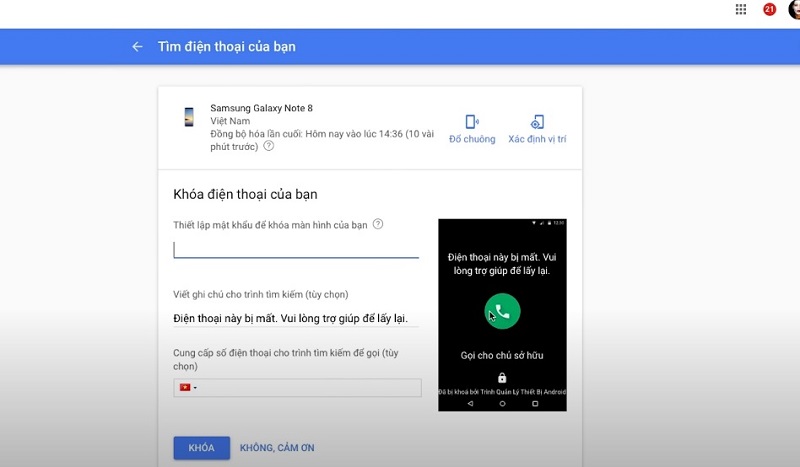Click 'Gọi cho chủ sở hữu' text
Screen dimensions: 800x467
pyautogui.click(x=502, y=355)
